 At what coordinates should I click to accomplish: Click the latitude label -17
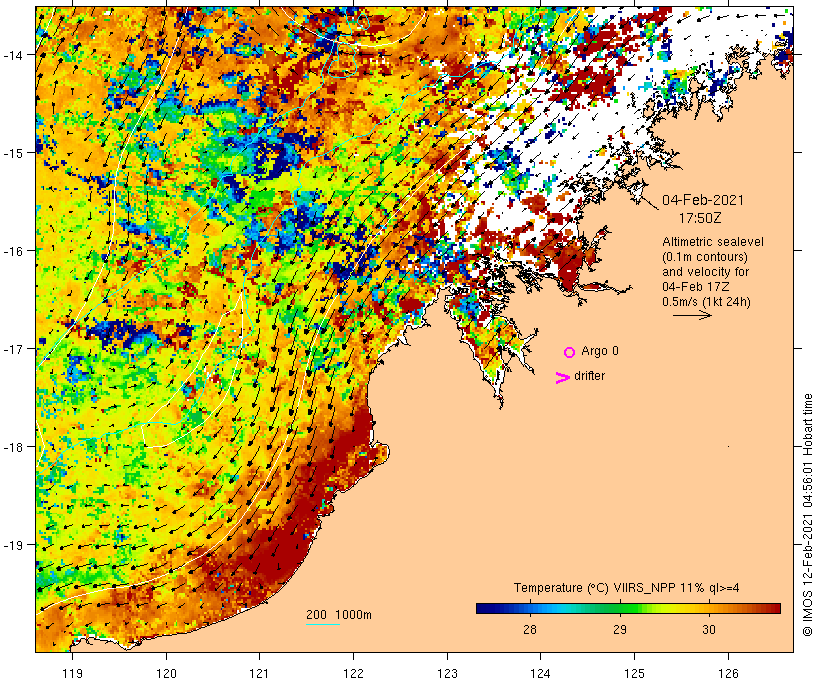point(12,348)
